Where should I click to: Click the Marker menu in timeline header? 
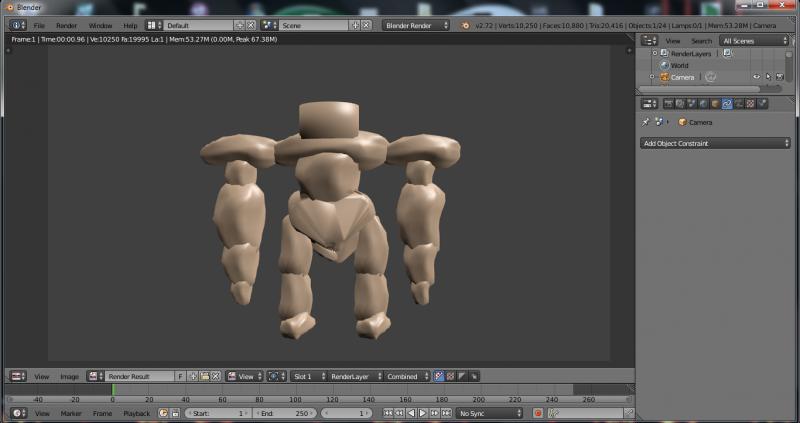tap(71, 413)
